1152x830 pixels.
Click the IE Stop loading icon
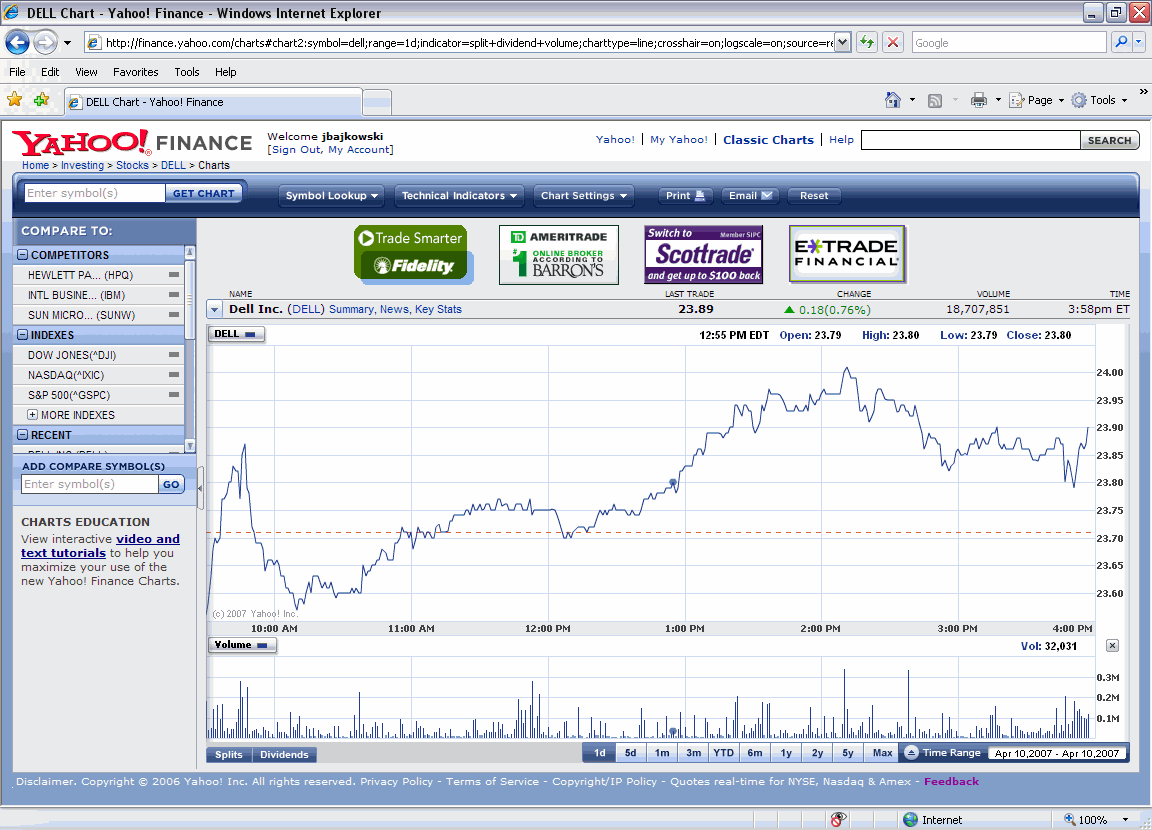pyautogui.click(x=893, y=42)
